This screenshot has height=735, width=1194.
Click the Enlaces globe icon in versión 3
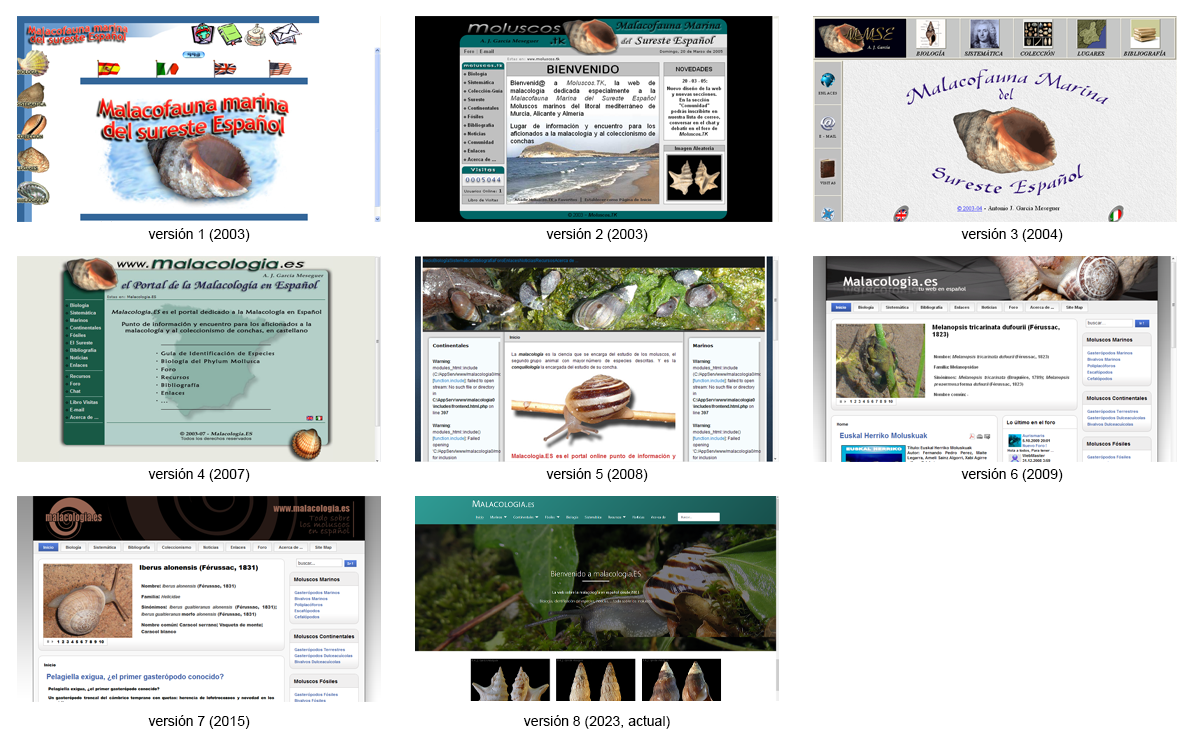[828, 80]
